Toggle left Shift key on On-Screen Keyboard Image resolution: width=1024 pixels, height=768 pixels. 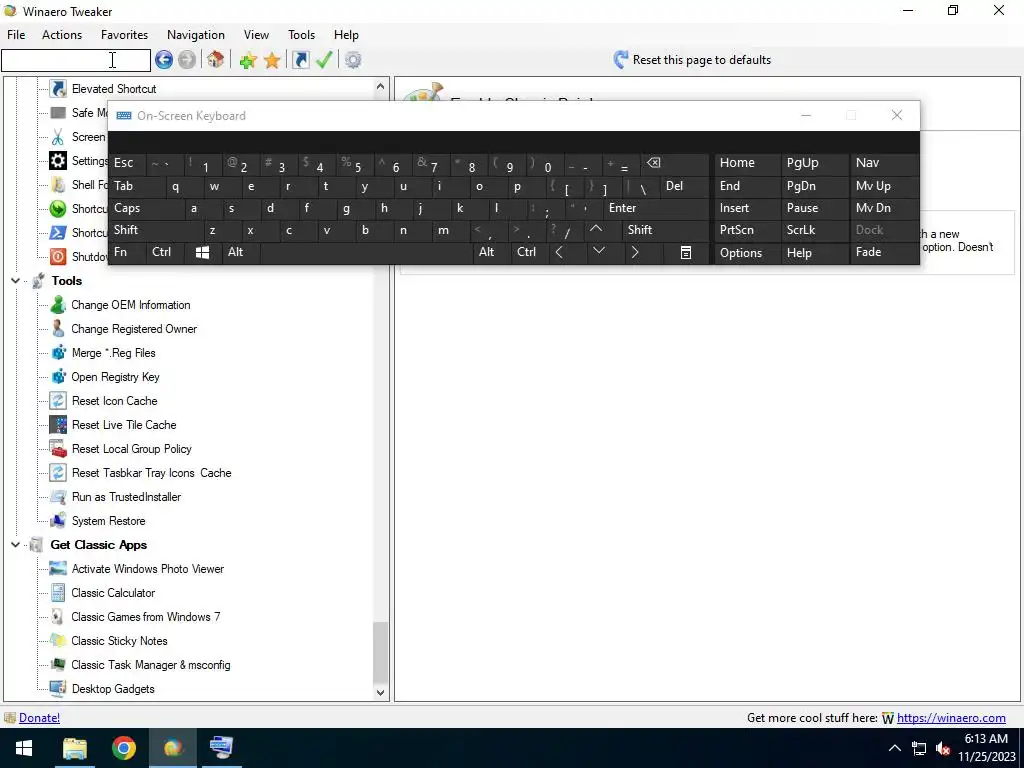(156, 230)
